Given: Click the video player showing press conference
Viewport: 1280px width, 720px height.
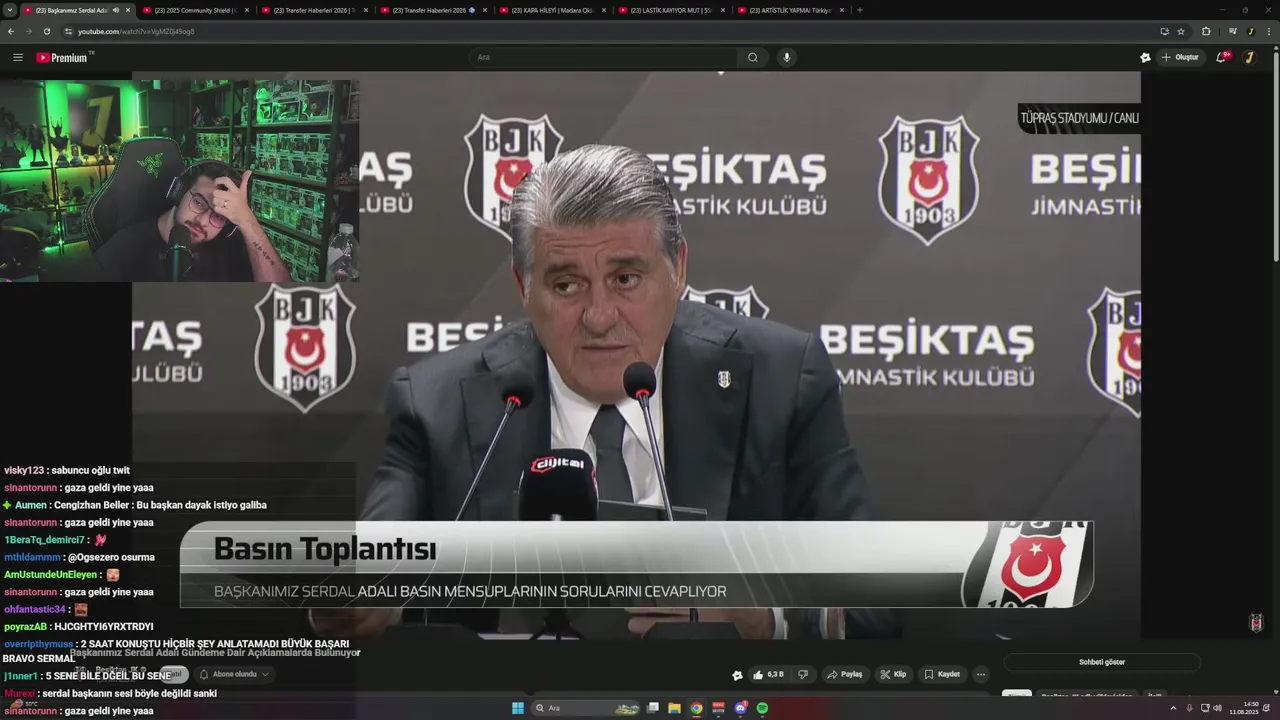Looking at the screenshot, I should click(x=636, y=355).
